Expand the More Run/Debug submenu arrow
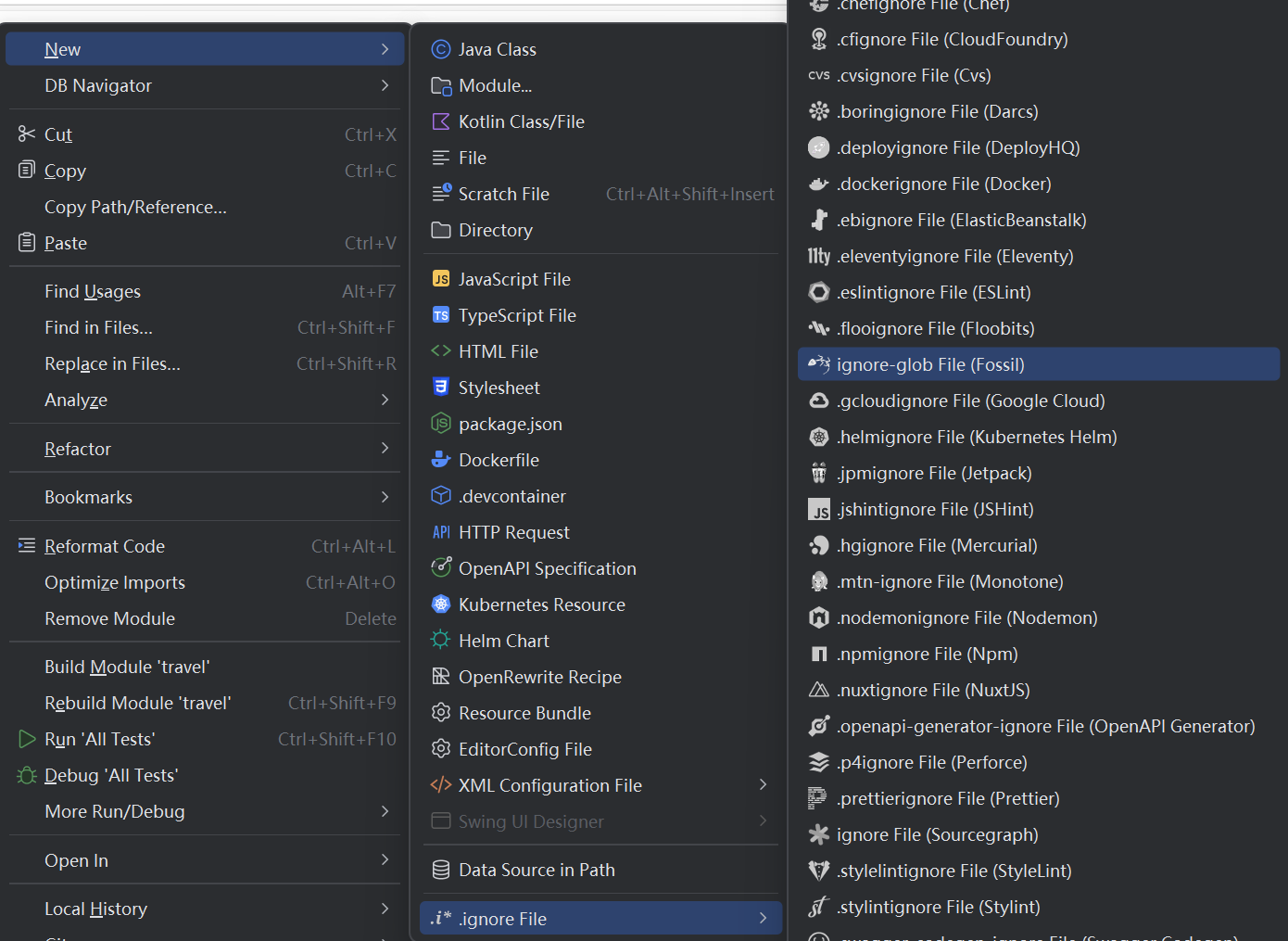This screenshot has height=941, width=1288. point(385,811)
